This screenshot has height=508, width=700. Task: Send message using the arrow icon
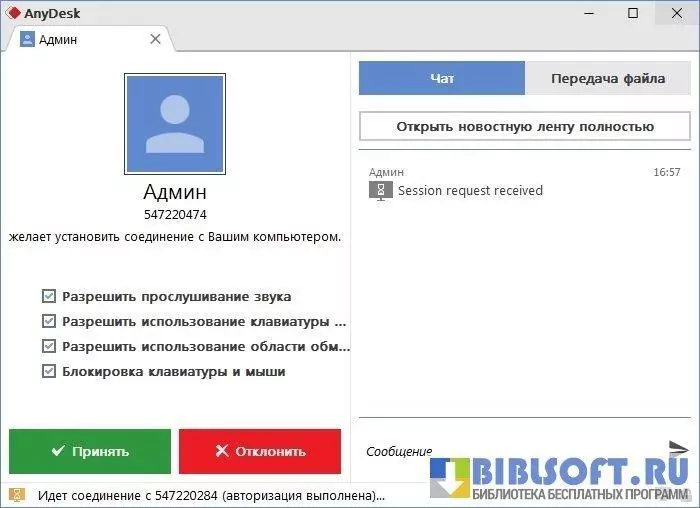678,447
